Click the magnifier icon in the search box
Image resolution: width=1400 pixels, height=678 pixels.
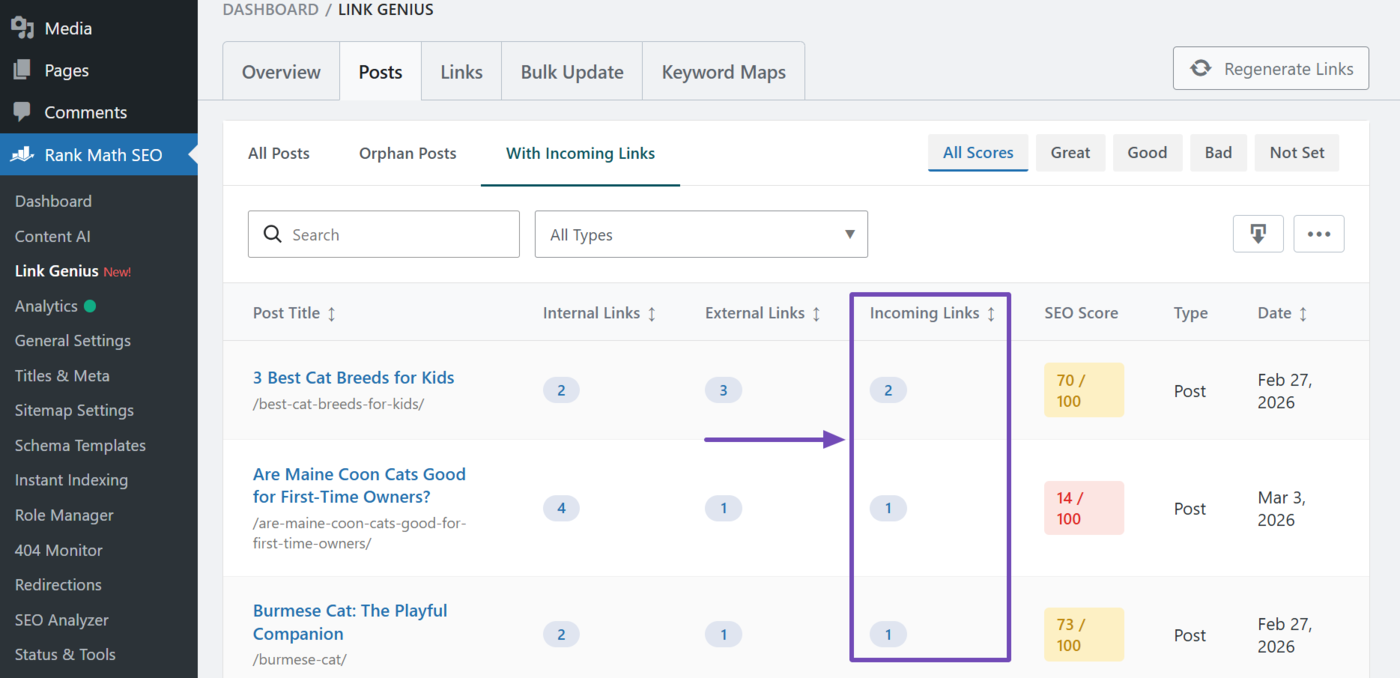272,233
